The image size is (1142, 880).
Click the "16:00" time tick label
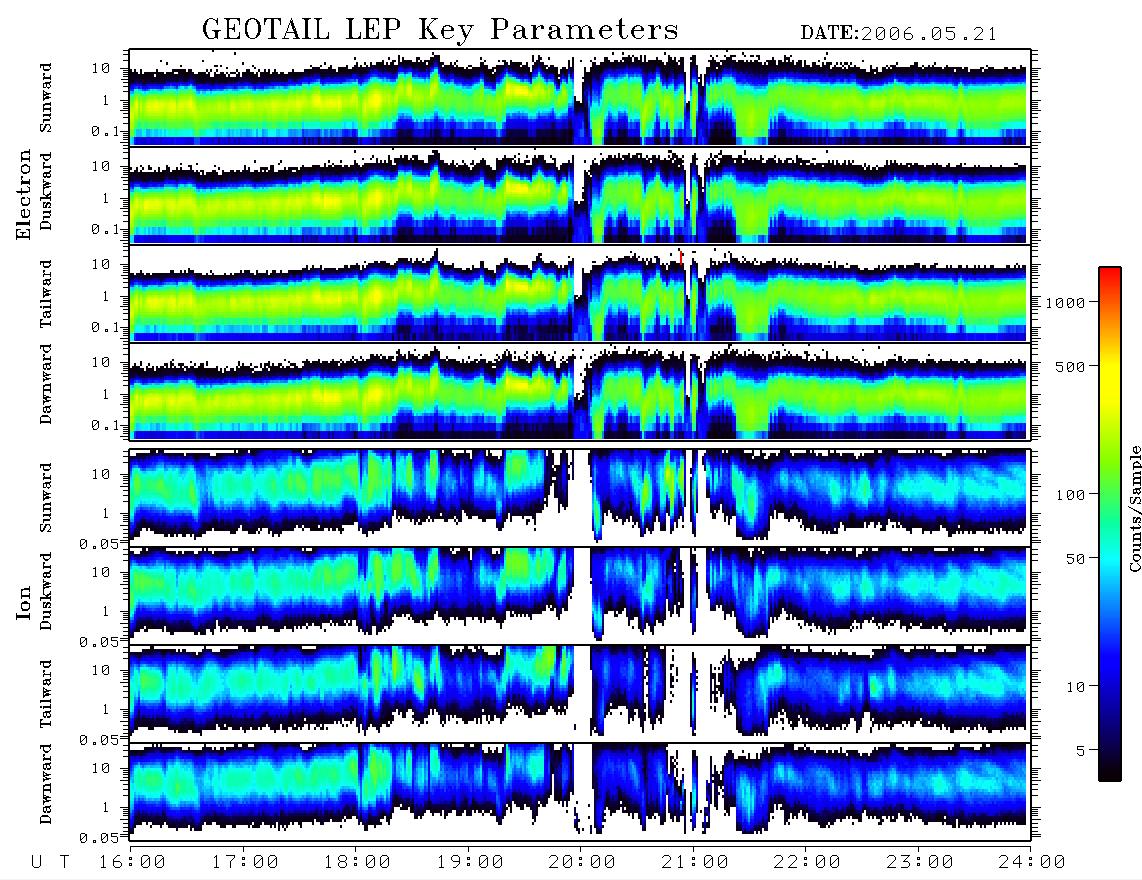pos(132,862)
